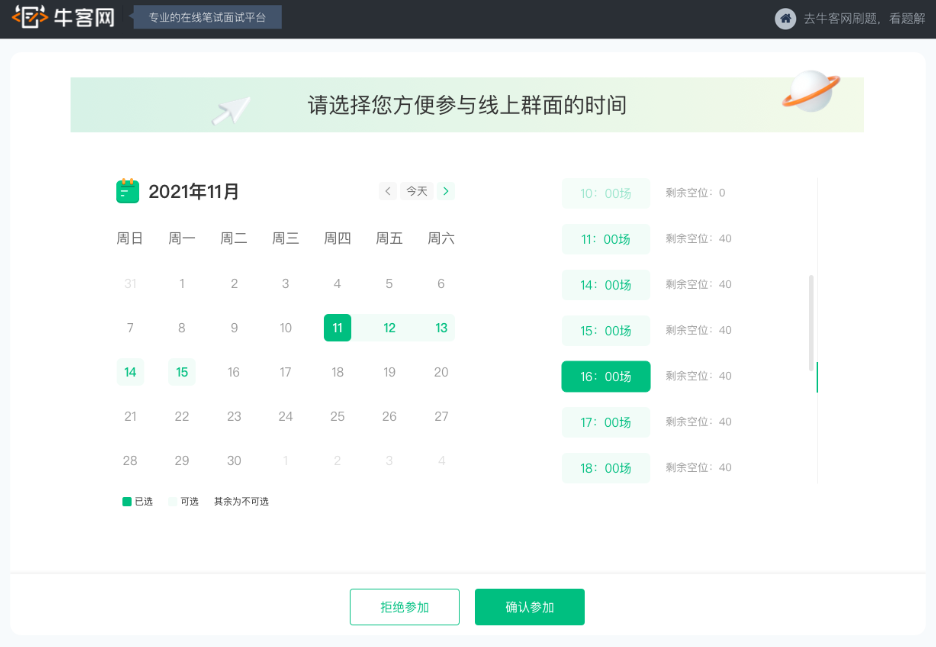Click the Nowcoder logo in header
936x647 pixels.
[x=63, y=17]
